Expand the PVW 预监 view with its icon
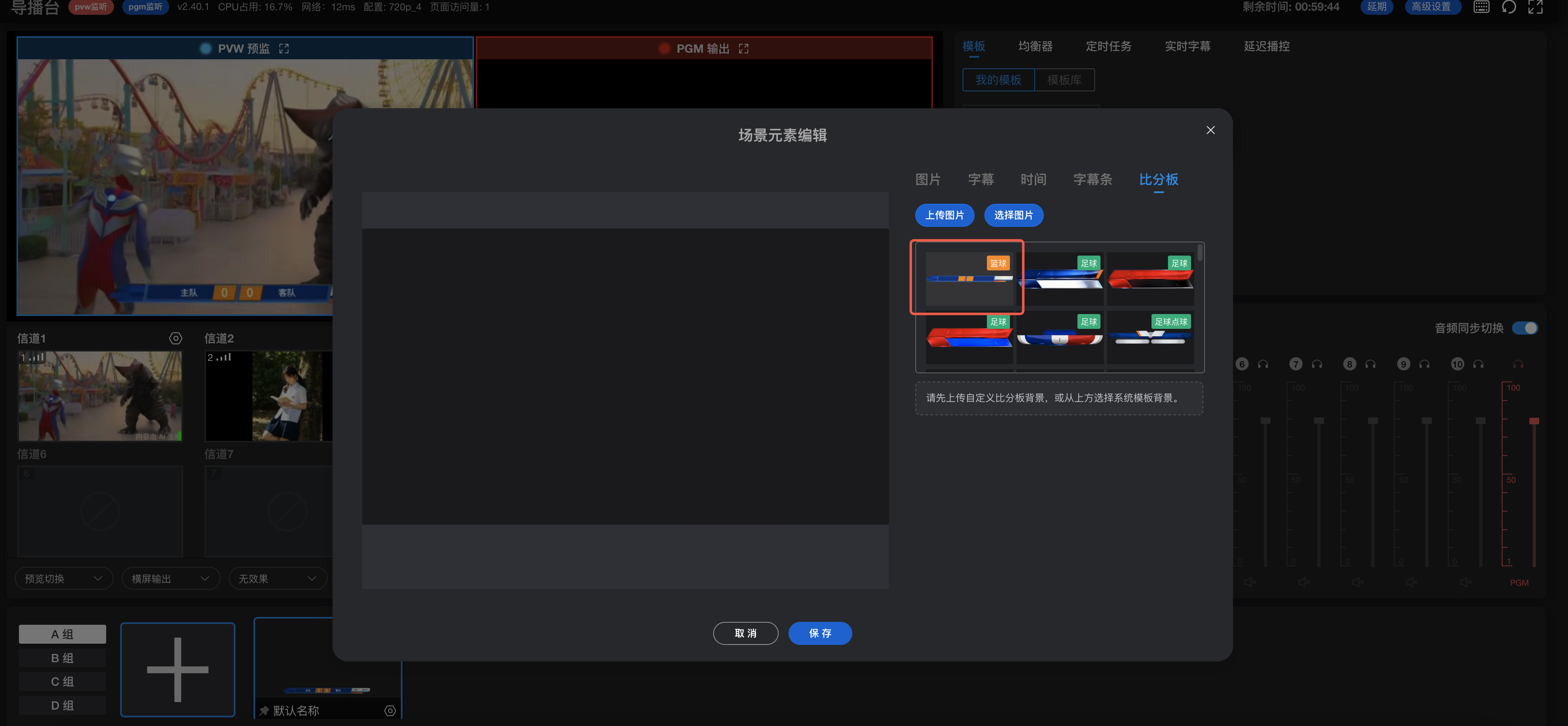Screen dimensions: 1568x726 [284, 49]
